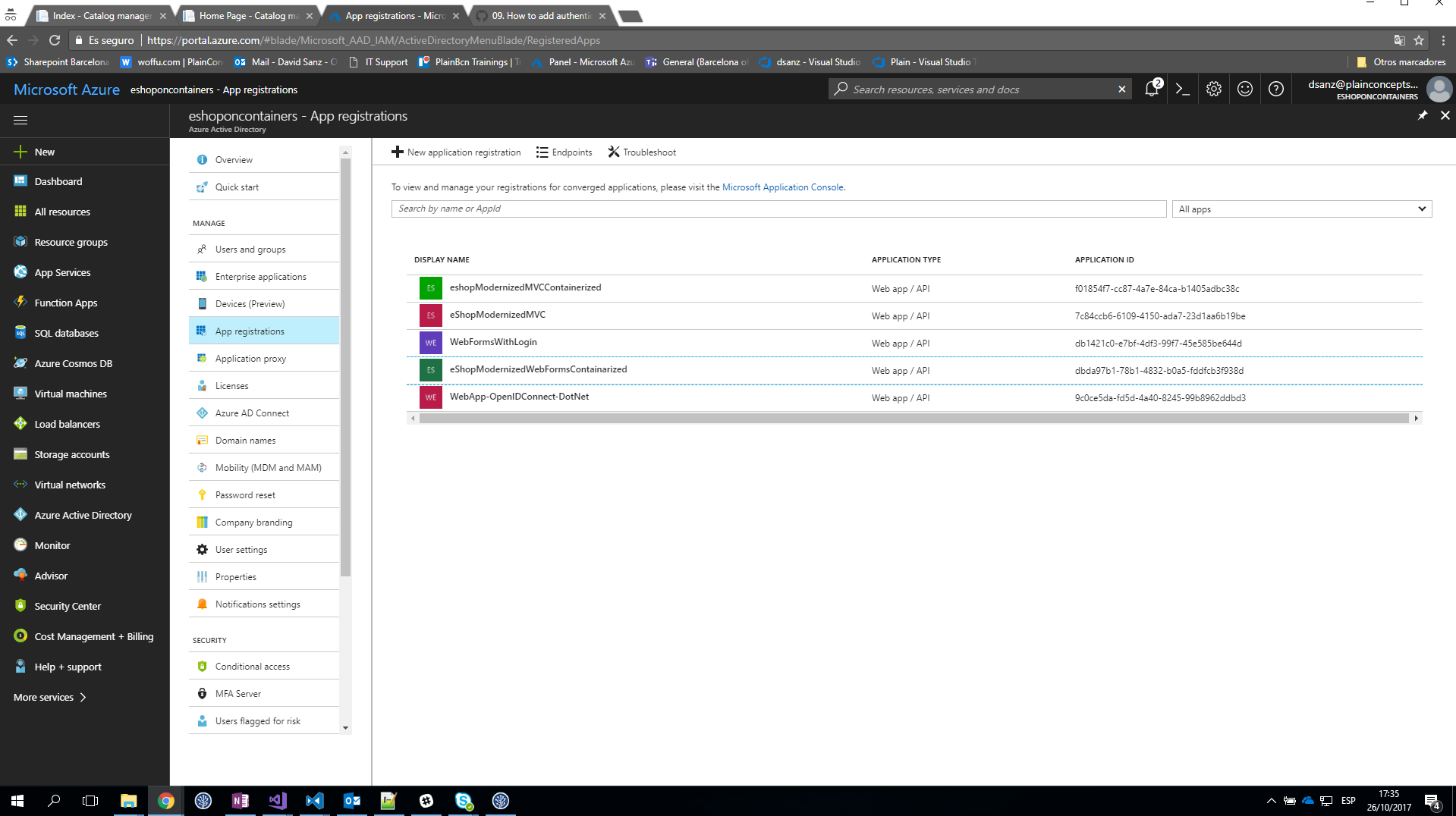Screen dimensions: 1456x816
Task: Click the Search by name or AppId field
Action: click(x=778, y=209)
